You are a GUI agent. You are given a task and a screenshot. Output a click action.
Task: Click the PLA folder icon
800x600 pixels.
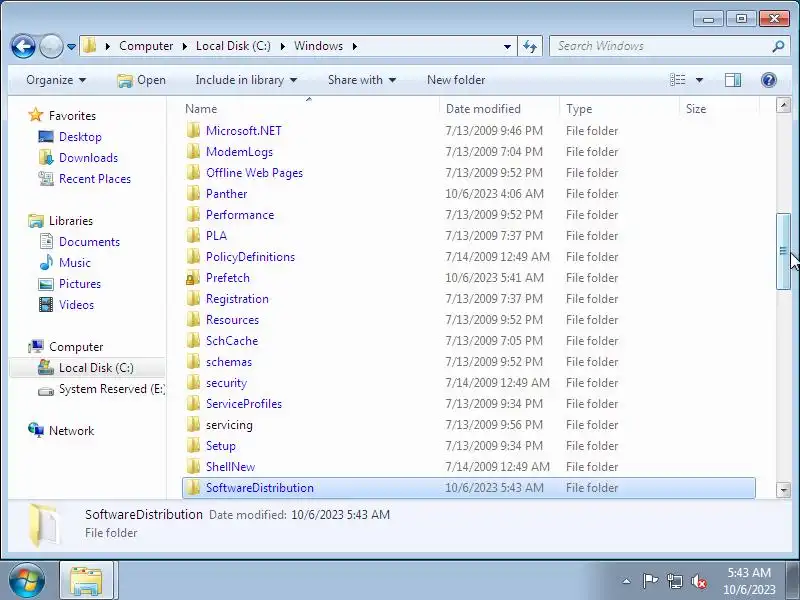click(x=193, y=236)
